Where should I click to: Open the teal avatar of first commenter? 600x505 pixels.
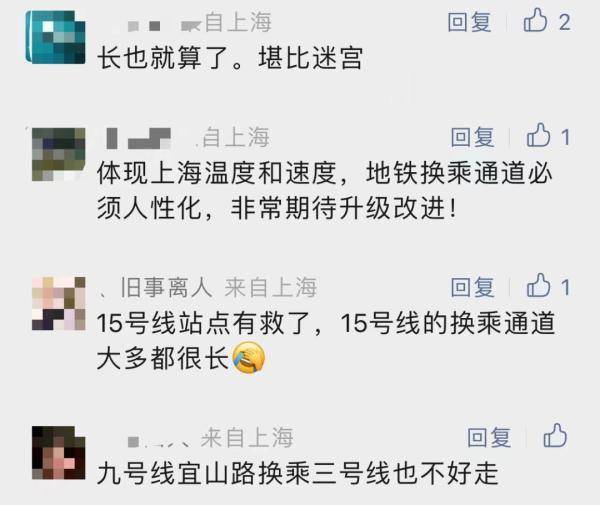coord(55,37)
